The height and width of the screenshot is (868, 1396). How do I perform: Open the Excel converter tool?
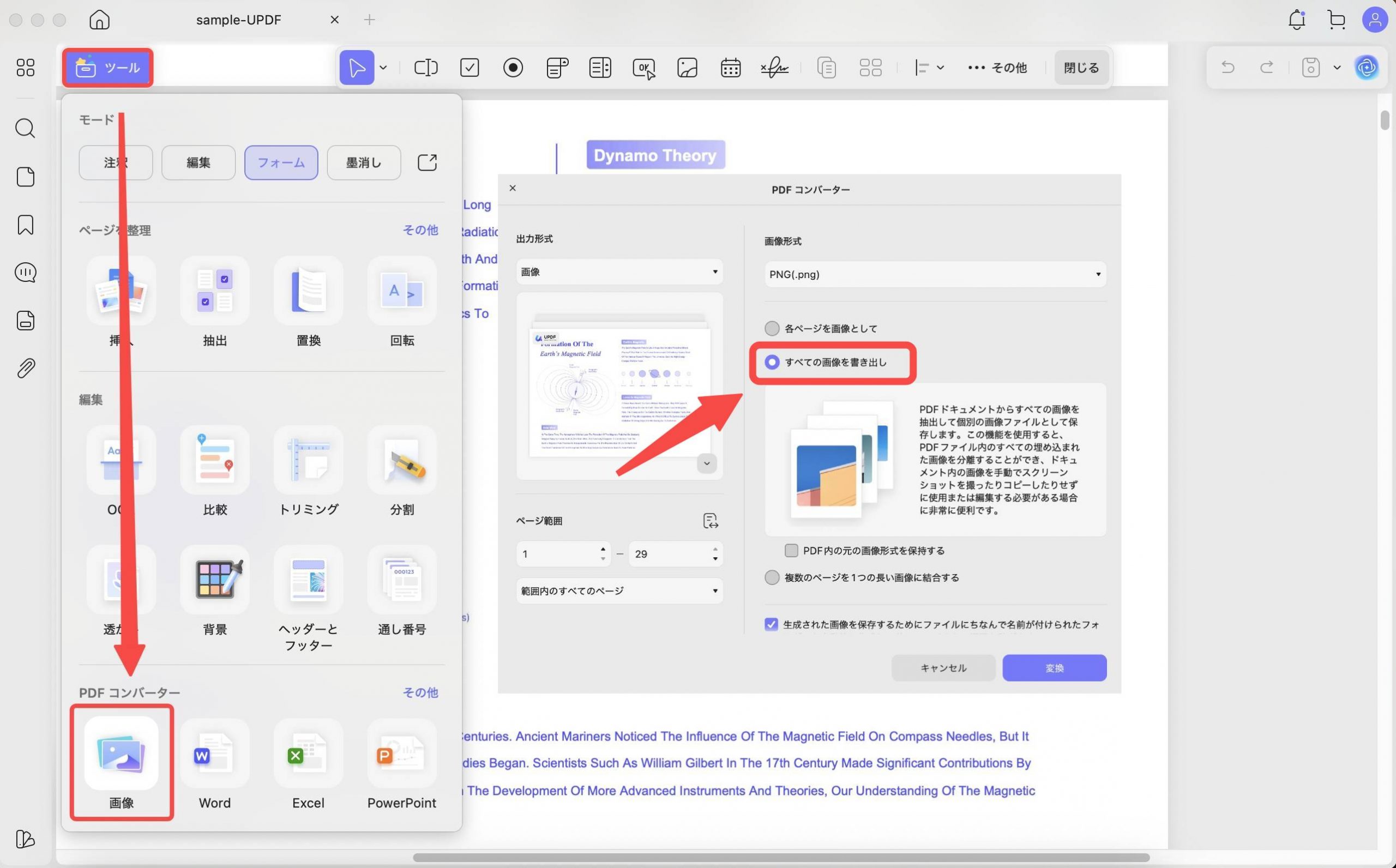[308, 755]
